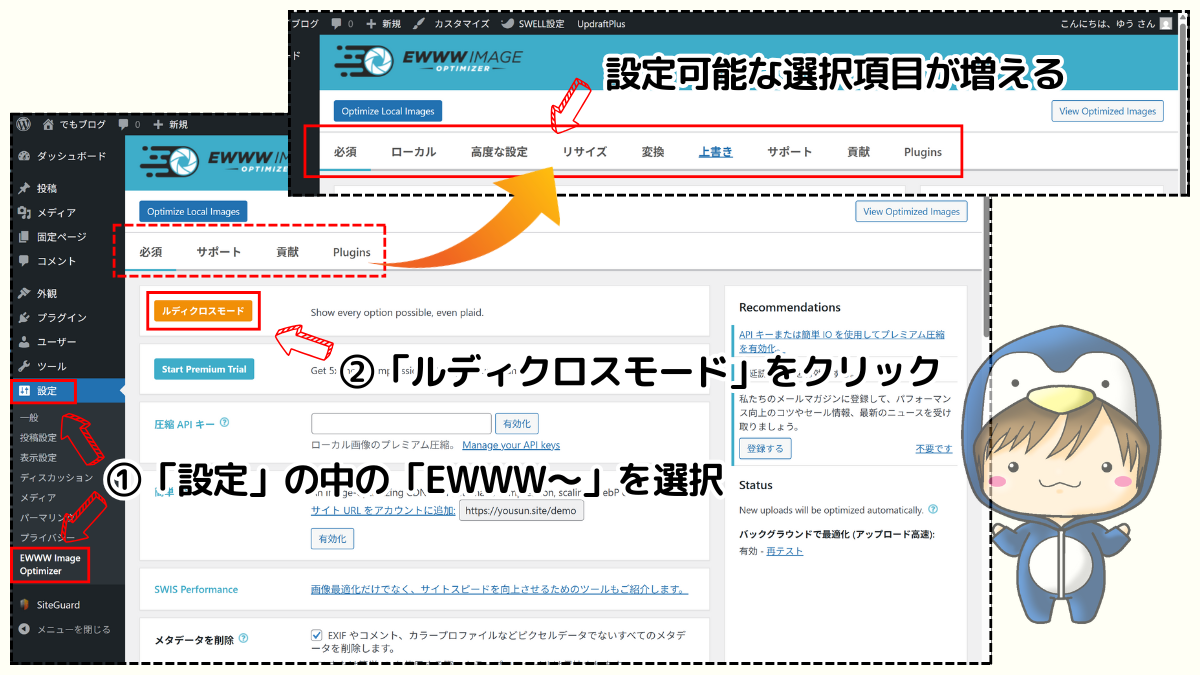This screenshot has width=1200, height=675.
Task: Open comments bubble in lower window admin bar
Action: [x=129, y=125]
